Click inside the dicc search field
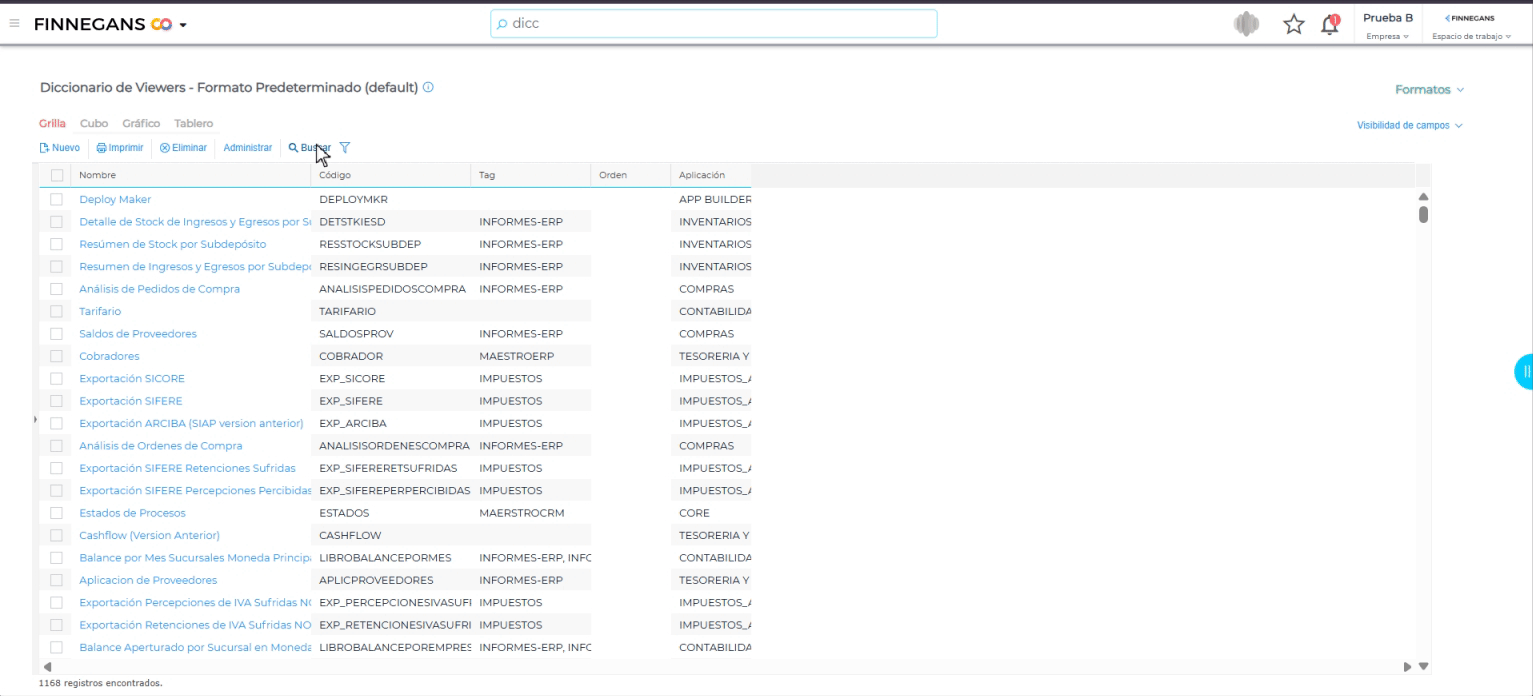Image resolution: width=1533 pixels, height=696 pixels. click(x=714, y=24)
